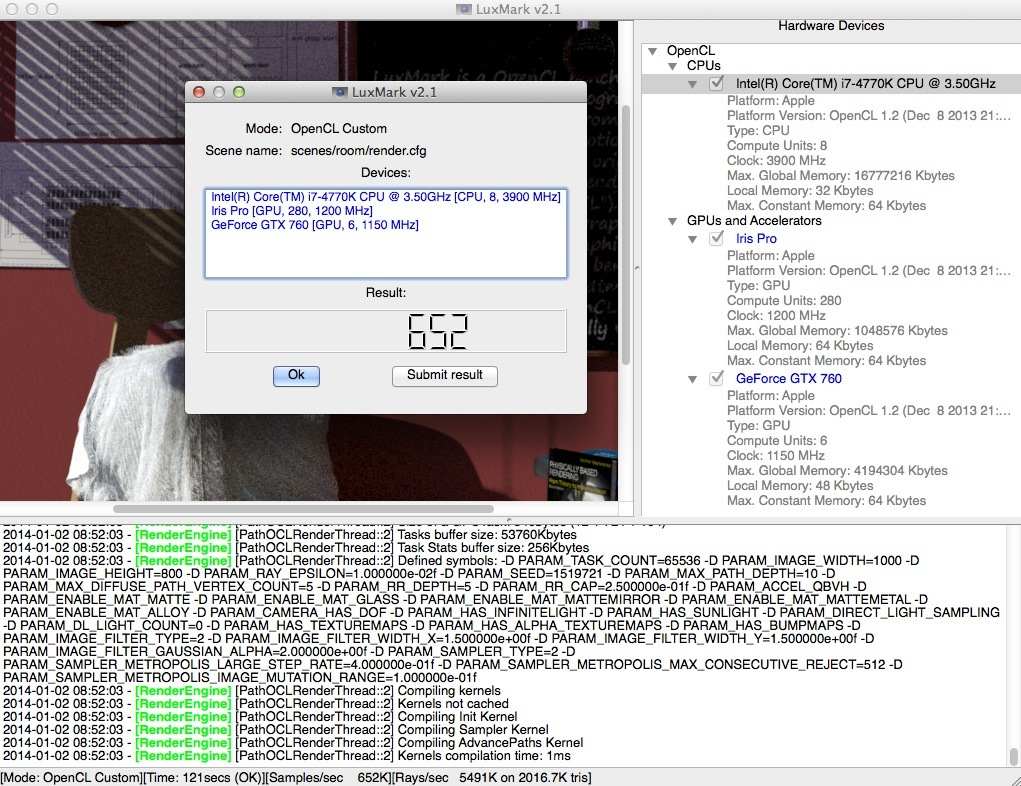Click 'Max. Global Memory: 1048576 Kbytes' row
This screenshot has height=786, width=1021.
[837, 331]
